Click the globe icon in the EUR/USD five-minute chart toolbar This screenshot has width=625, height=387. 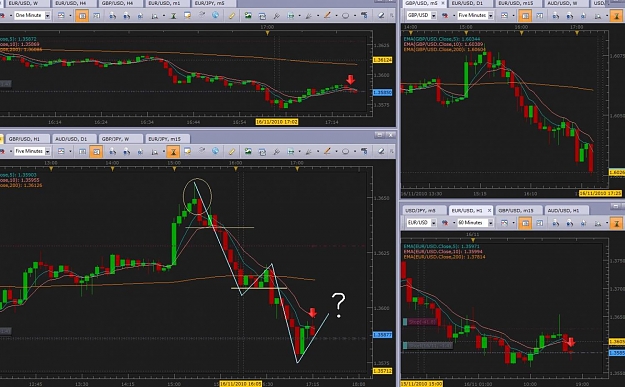215,151
